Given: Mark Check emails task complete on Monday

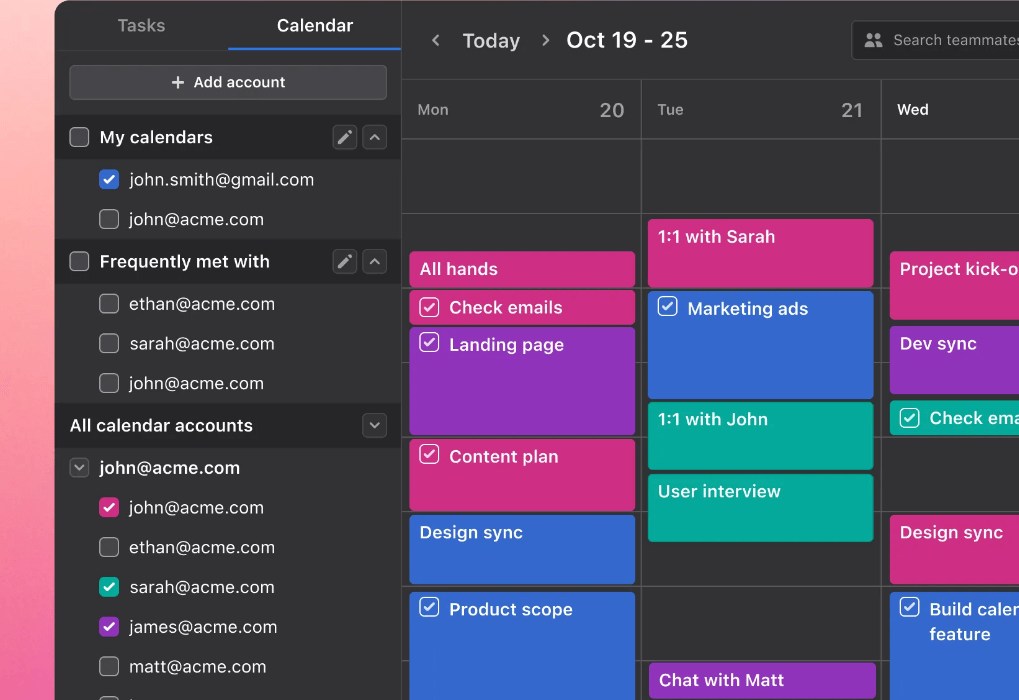Looking at the screenshot, I should click(429, 307).
